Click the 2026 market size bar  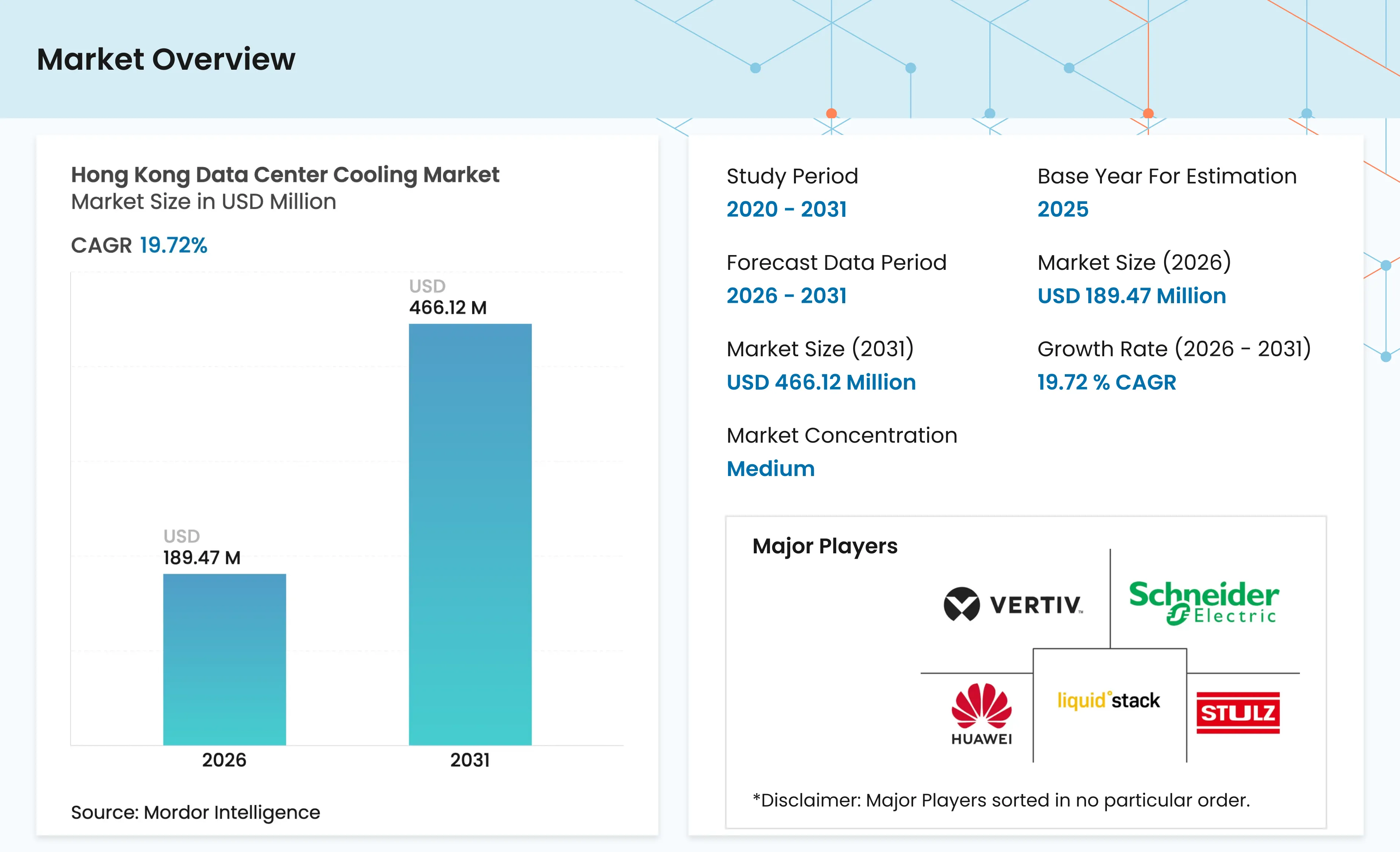tap(224, 659)
